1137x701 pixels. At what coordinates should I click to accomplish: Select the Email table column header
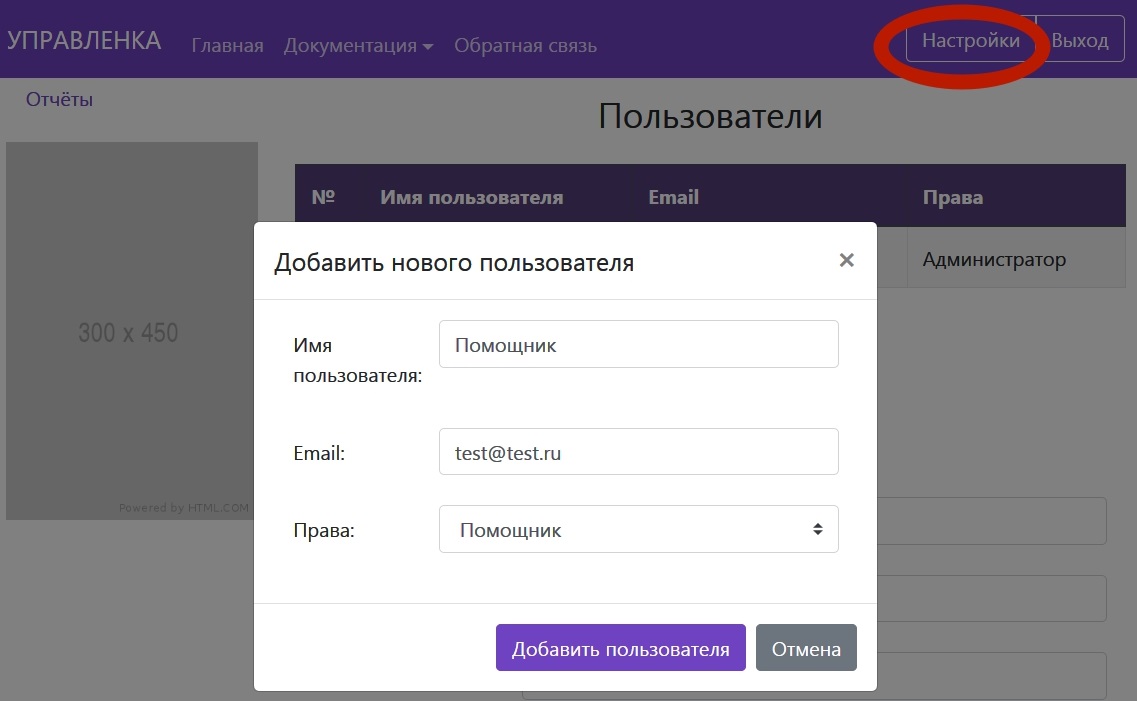673,197
